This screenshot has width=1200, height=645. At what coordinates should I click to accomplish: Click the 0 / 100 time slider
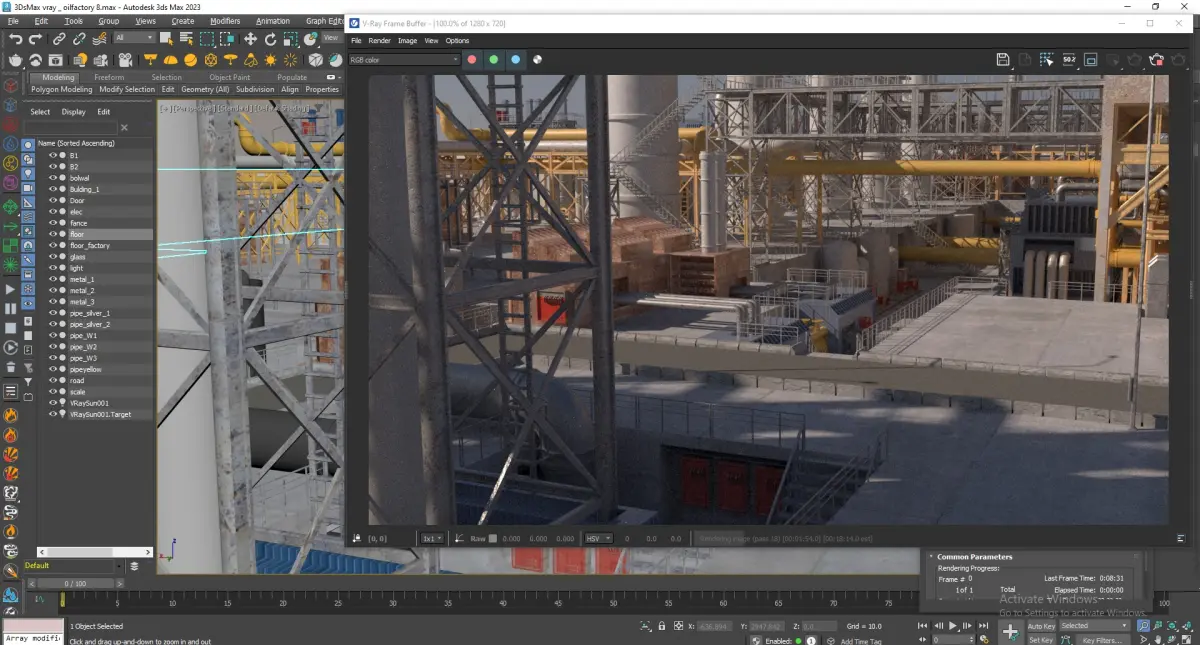click(x=75, y=583)
